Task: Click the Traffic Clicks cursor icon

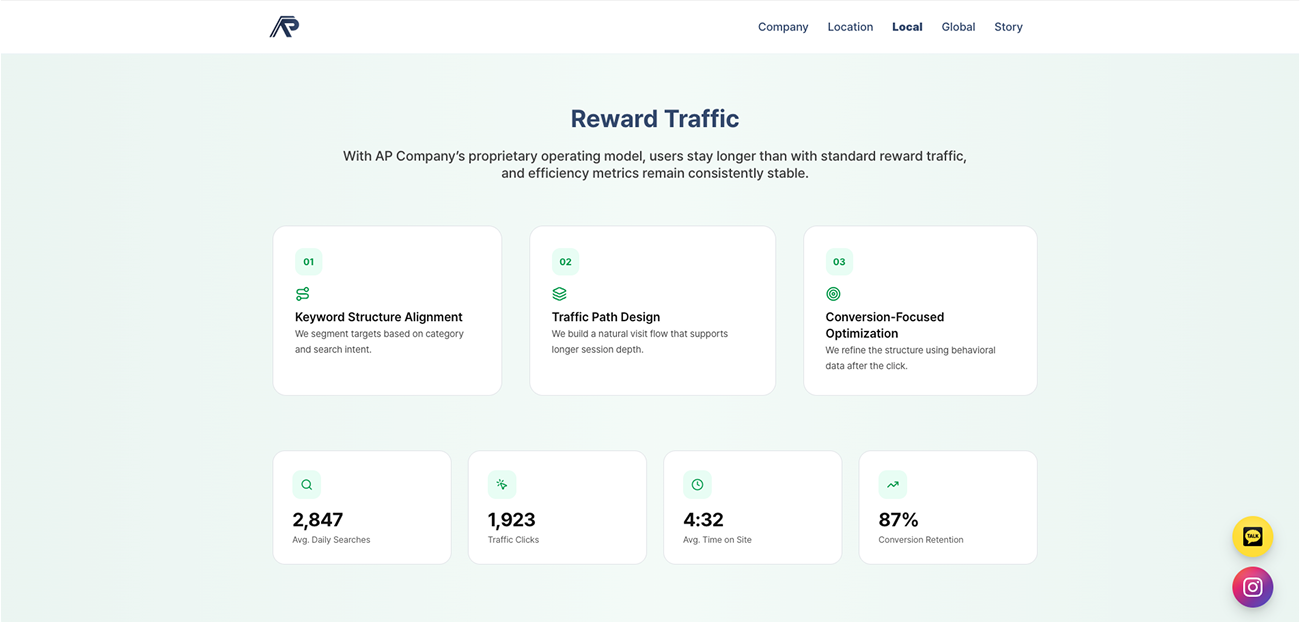Action: (502, 485)
